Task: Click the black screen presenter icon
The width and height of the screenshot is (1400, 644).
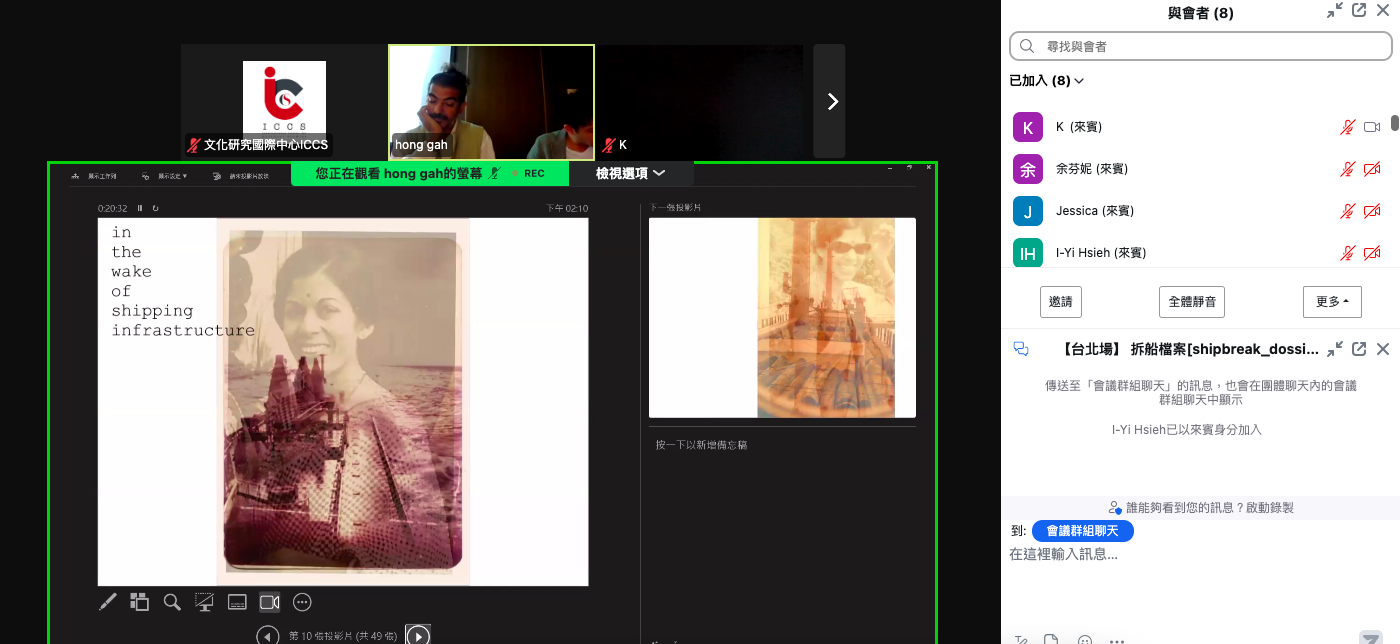Action: coord(204,602)
